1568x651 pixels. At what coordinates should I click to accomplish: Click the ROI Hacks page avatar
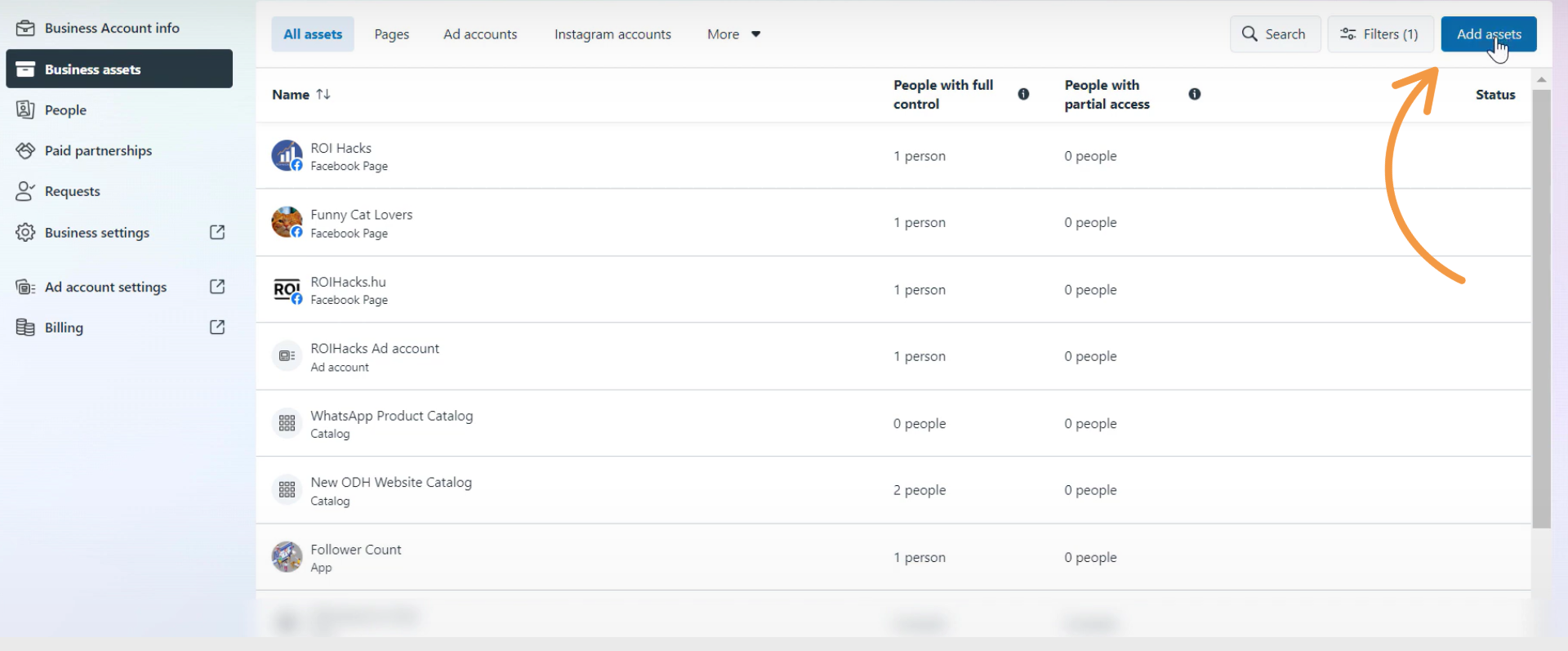click(x=287, y=155)
